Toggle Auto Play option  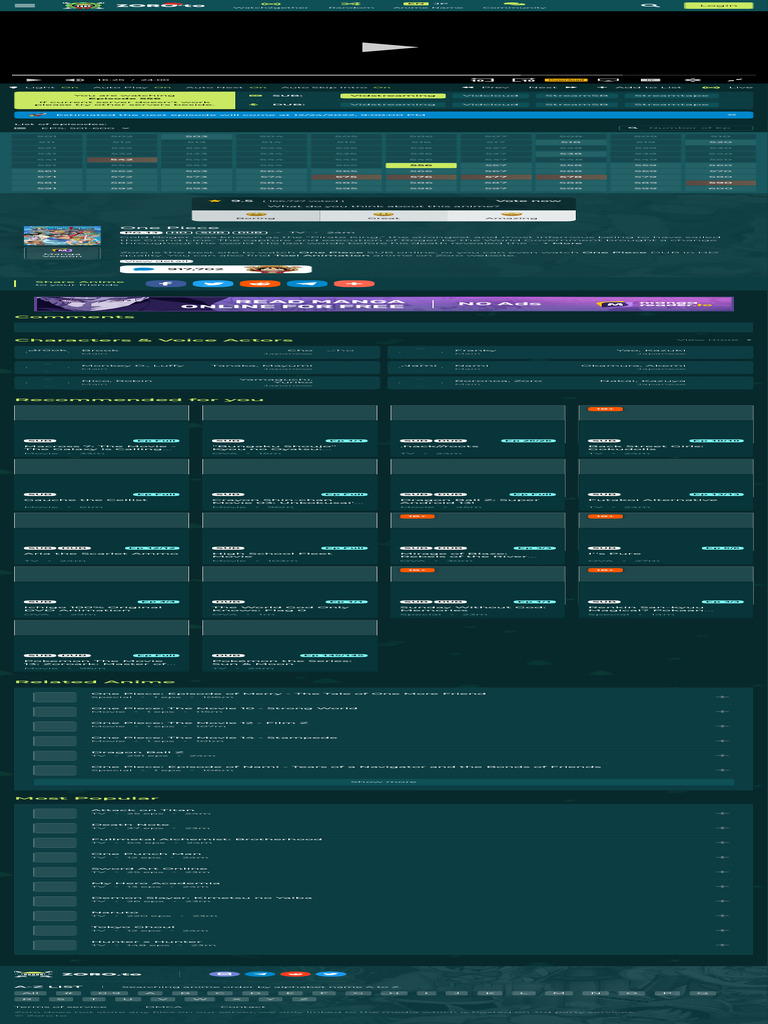(x=132, y=87)
